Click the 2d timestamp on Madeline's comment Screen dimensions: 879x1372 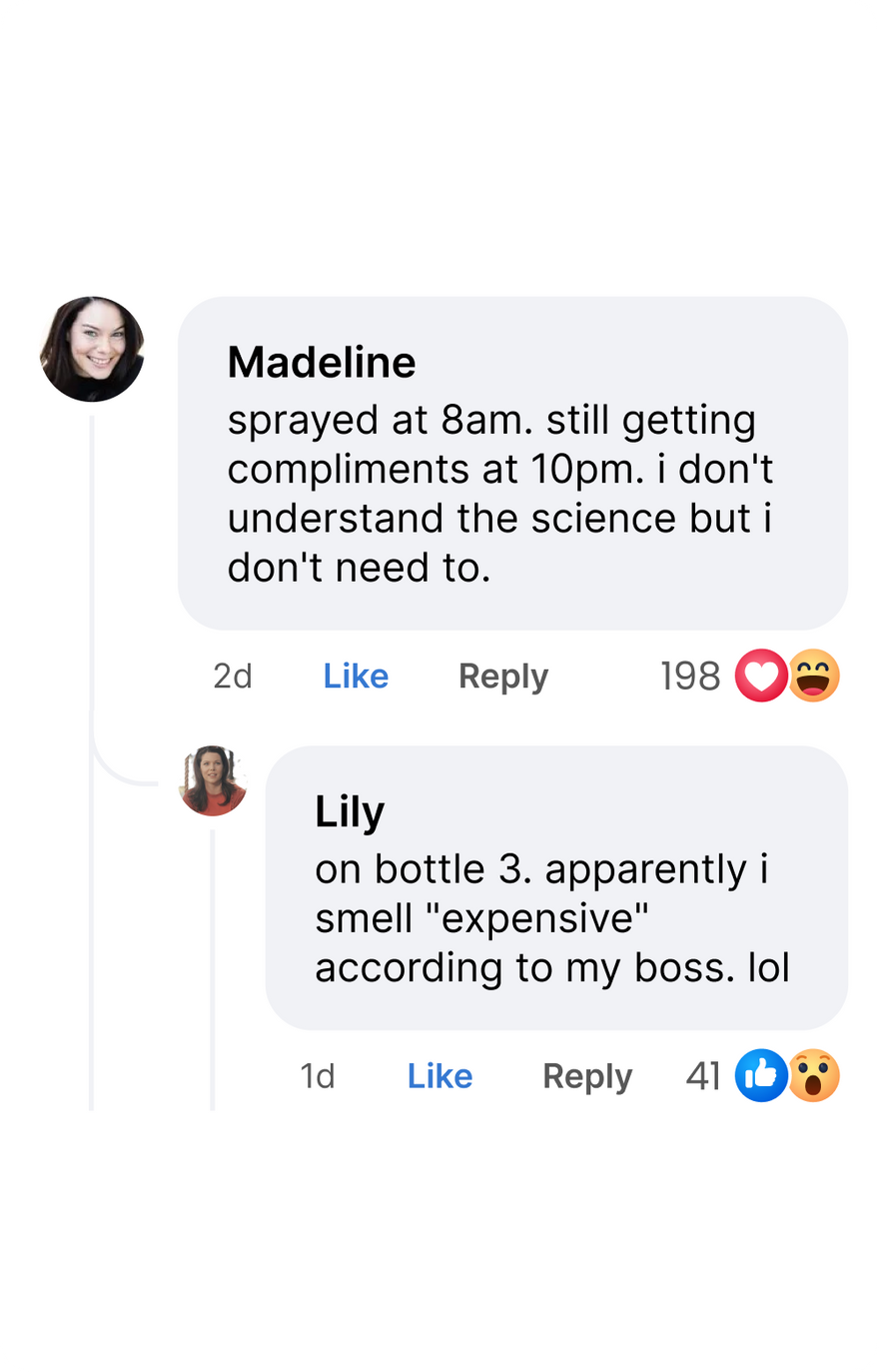[233, 677]
